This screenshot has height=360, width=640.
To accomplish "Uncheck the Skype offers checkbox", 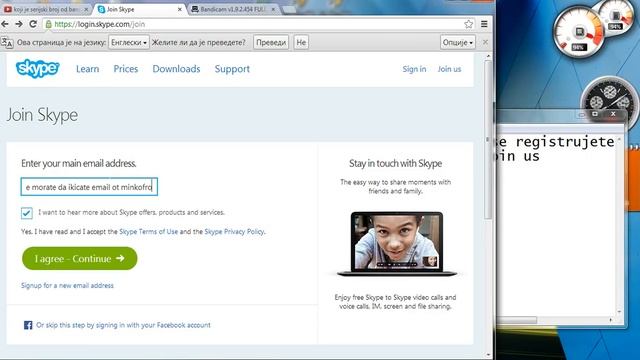I will pos(27,213).
